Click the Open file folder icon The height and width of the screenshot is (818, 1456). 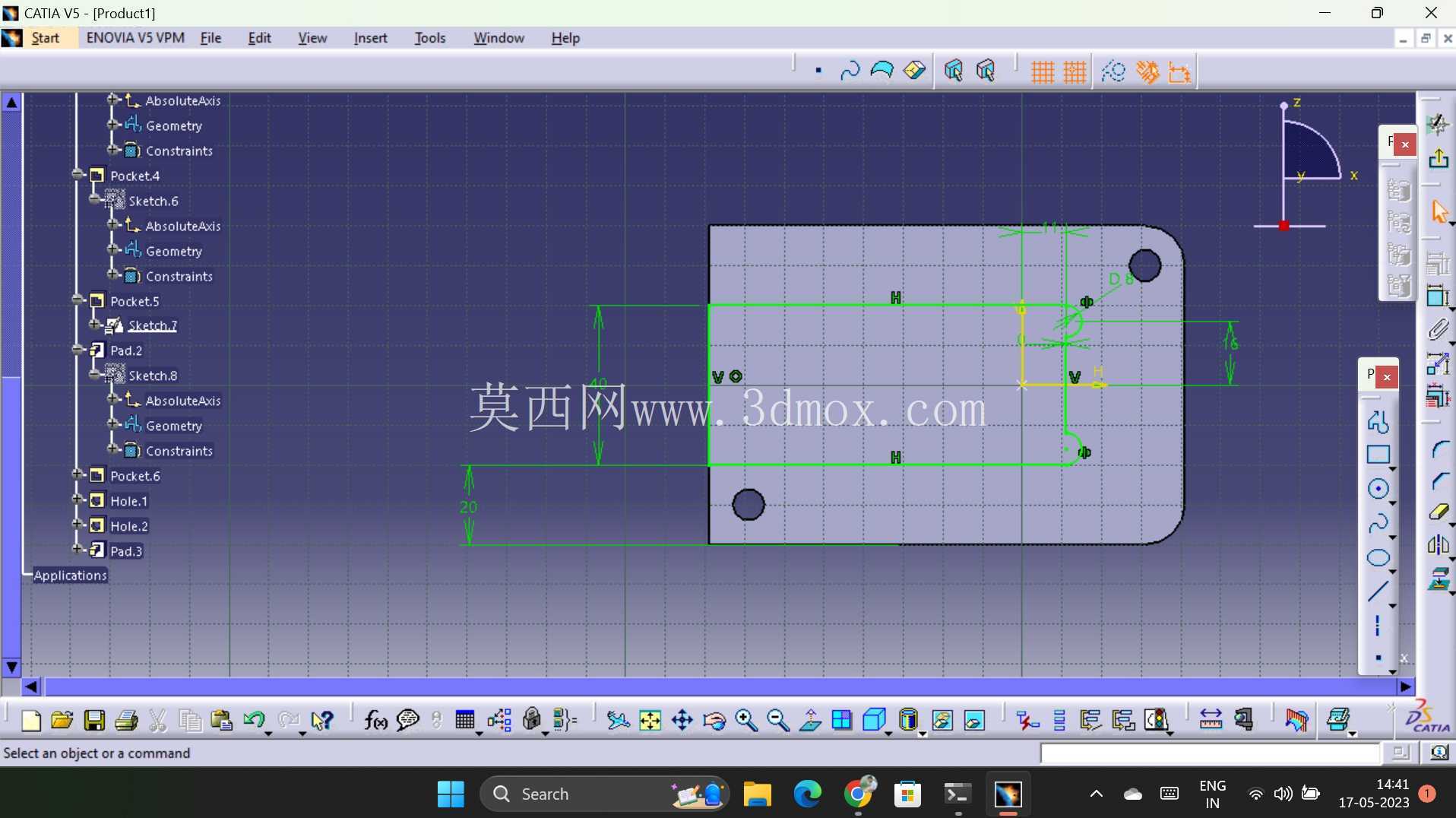point(62,720)
